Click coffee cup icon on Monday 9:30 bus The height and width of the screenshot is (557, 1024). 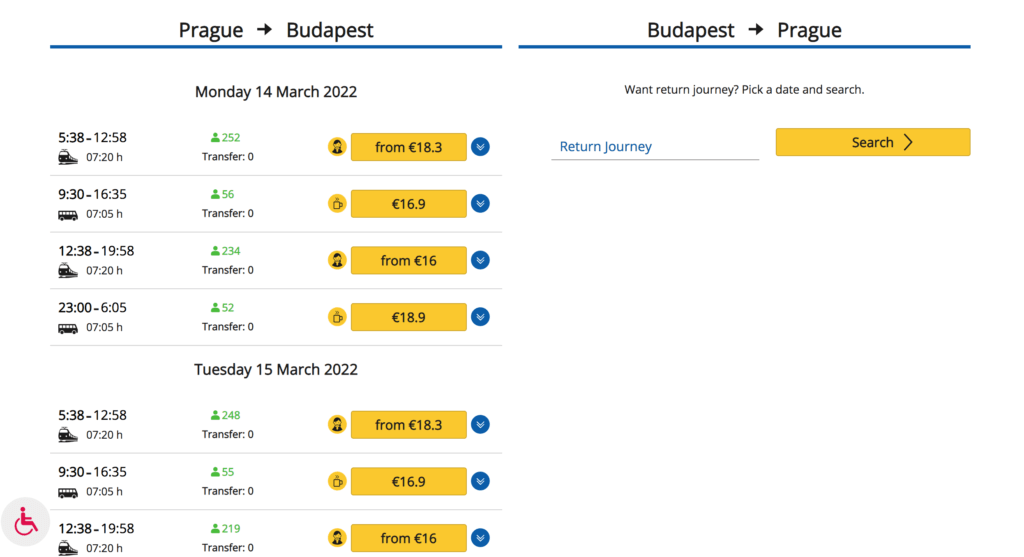(337, 204)
